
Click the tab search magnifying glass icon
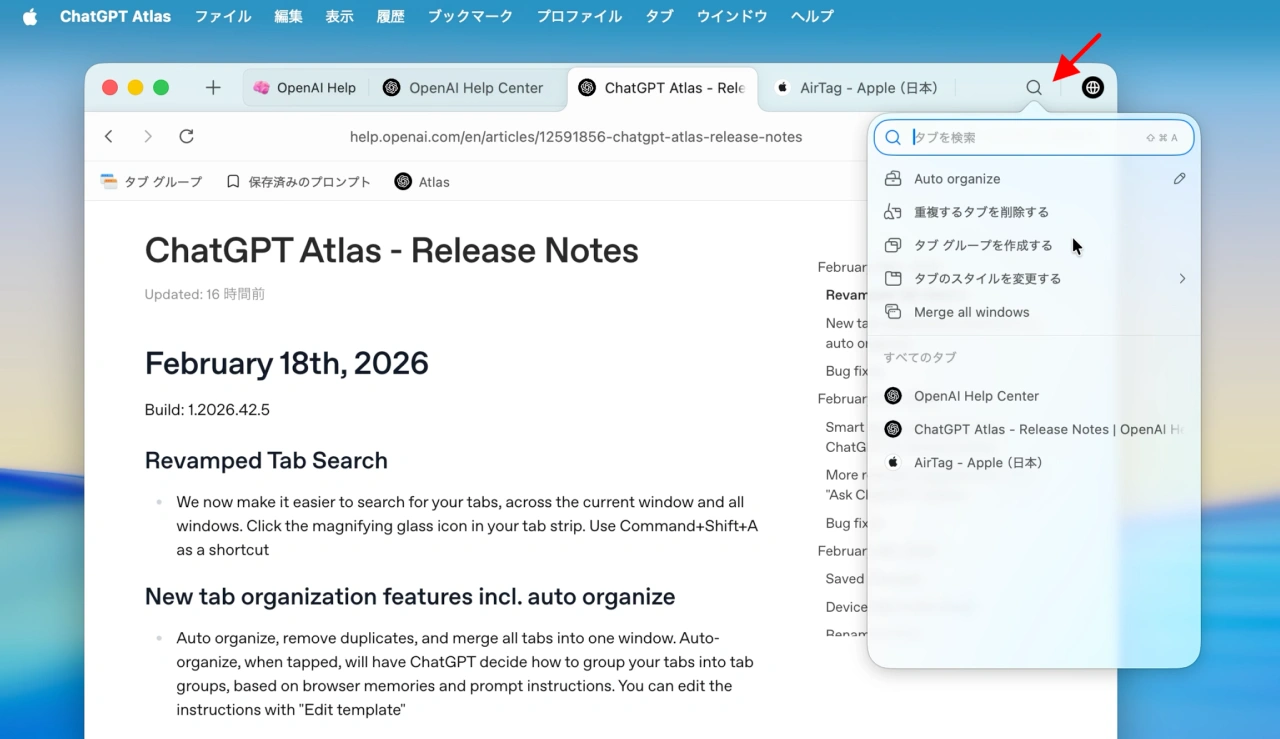pyautogui.click(x=1034, y=87)
